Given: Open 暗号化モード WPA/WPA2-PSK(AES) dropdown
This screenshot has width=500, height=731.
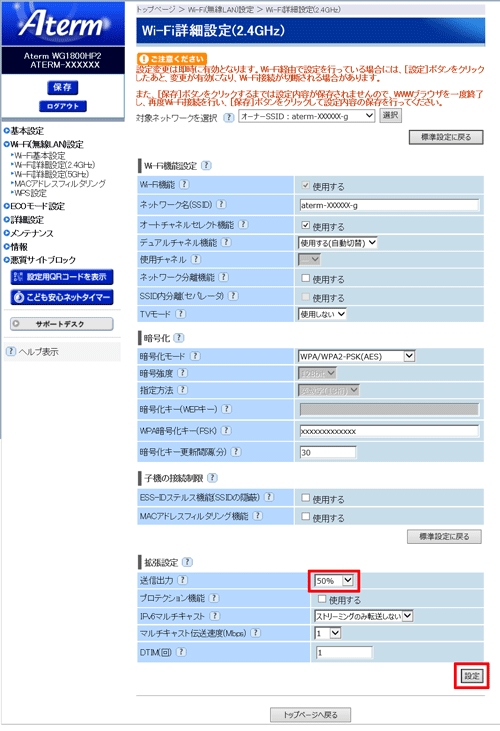Looking at the screenshot, I should pos(356,357).
